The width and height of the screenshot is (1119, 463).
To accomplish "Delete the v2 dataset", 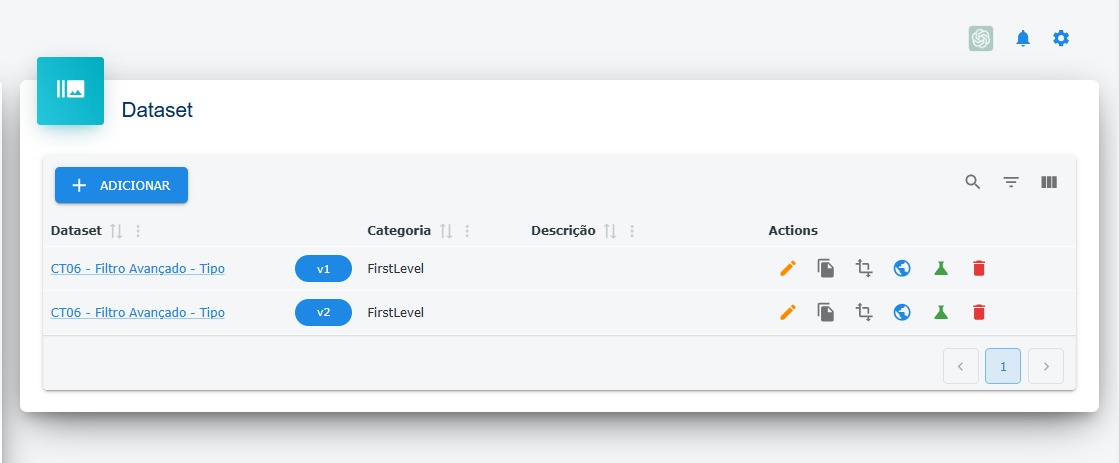I will 978,312.
